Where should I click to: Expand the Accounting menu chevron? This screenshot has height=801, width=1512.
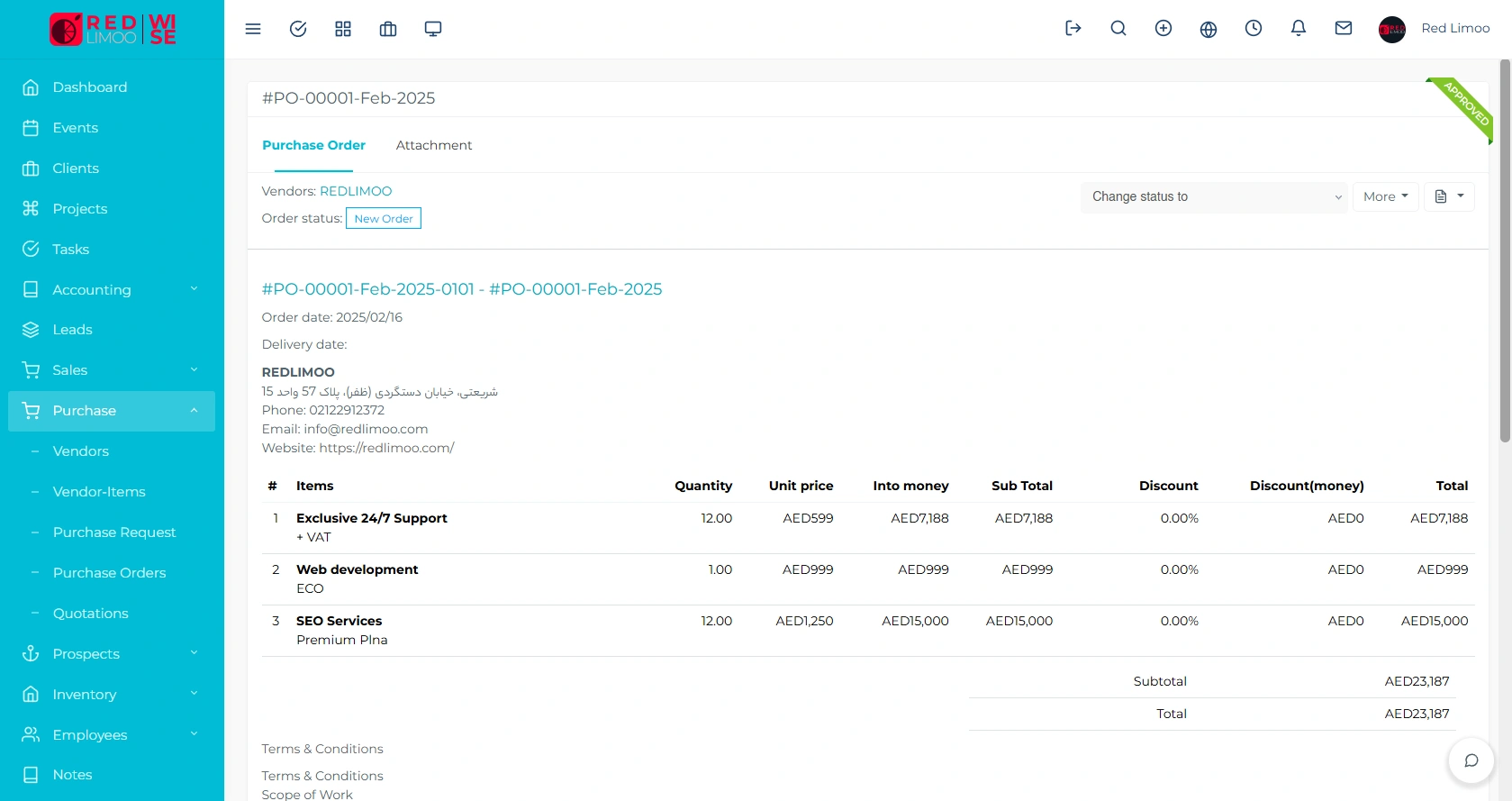click(194, 289)
